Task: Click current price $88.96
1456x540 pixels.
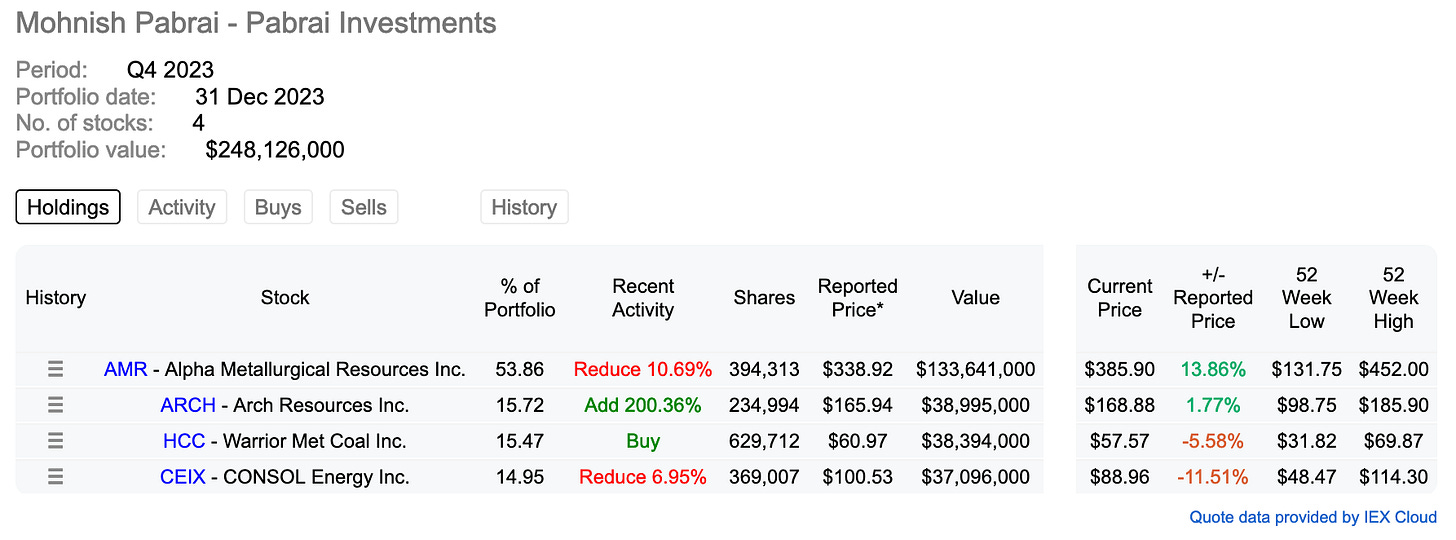Action: [1120, 478]
